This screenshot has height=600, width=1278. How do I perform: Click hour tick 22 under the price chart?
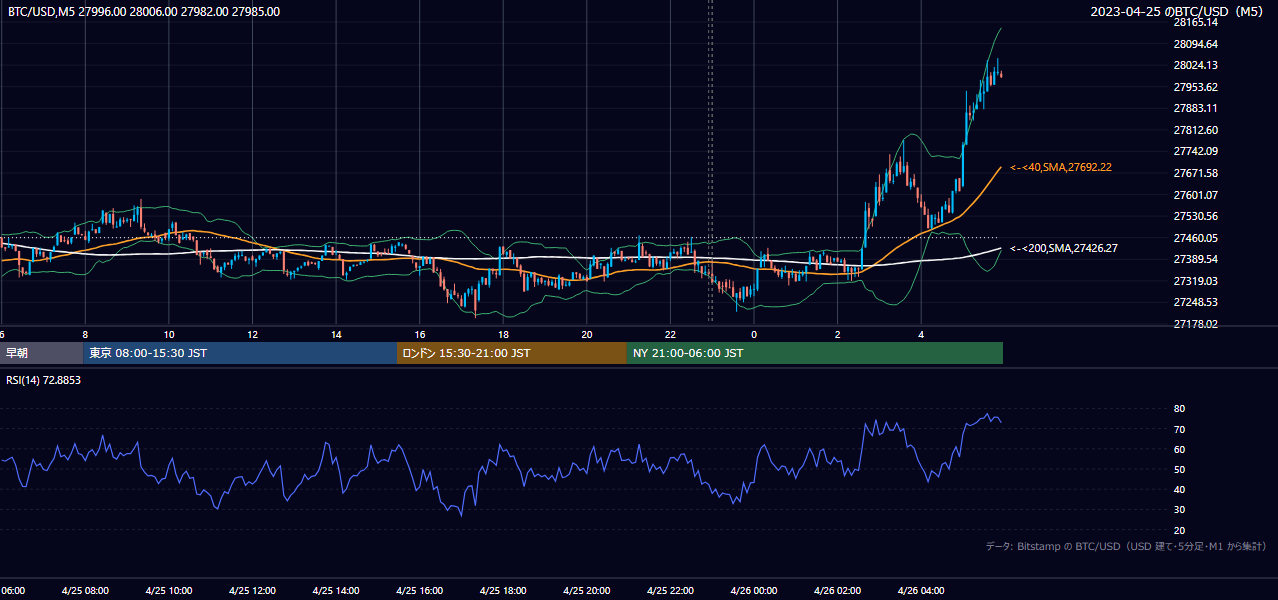tap(670, 334)
